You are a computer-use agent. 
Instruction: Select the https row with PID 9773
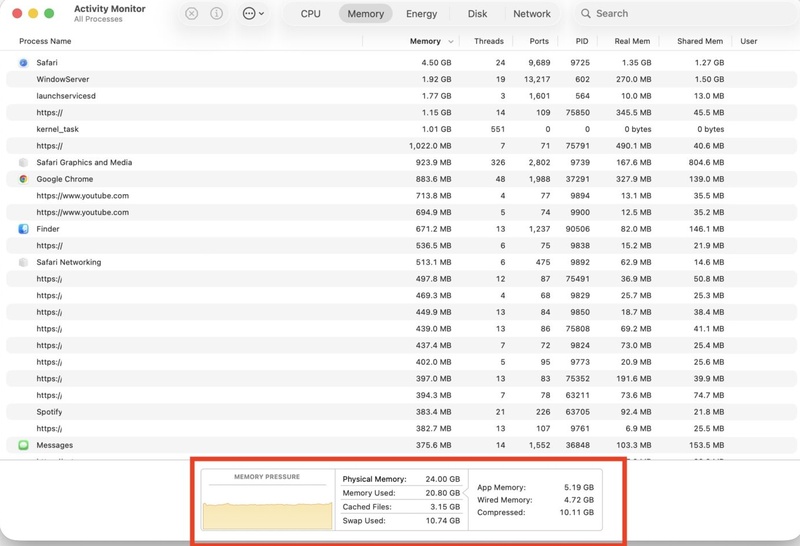coord(401,362)
